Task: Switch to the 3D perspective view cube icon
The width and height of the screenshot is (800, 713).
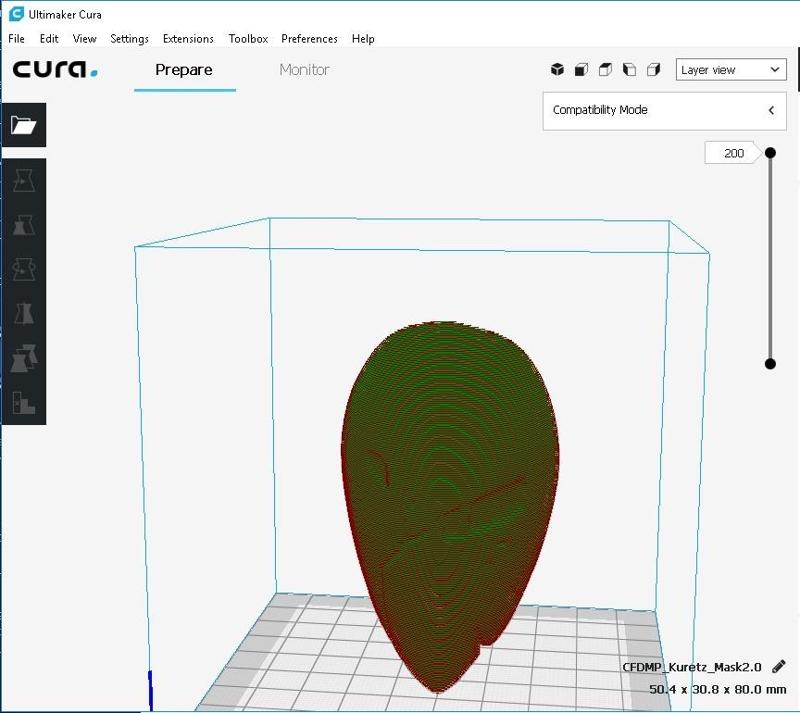Action: coord(558,70)
